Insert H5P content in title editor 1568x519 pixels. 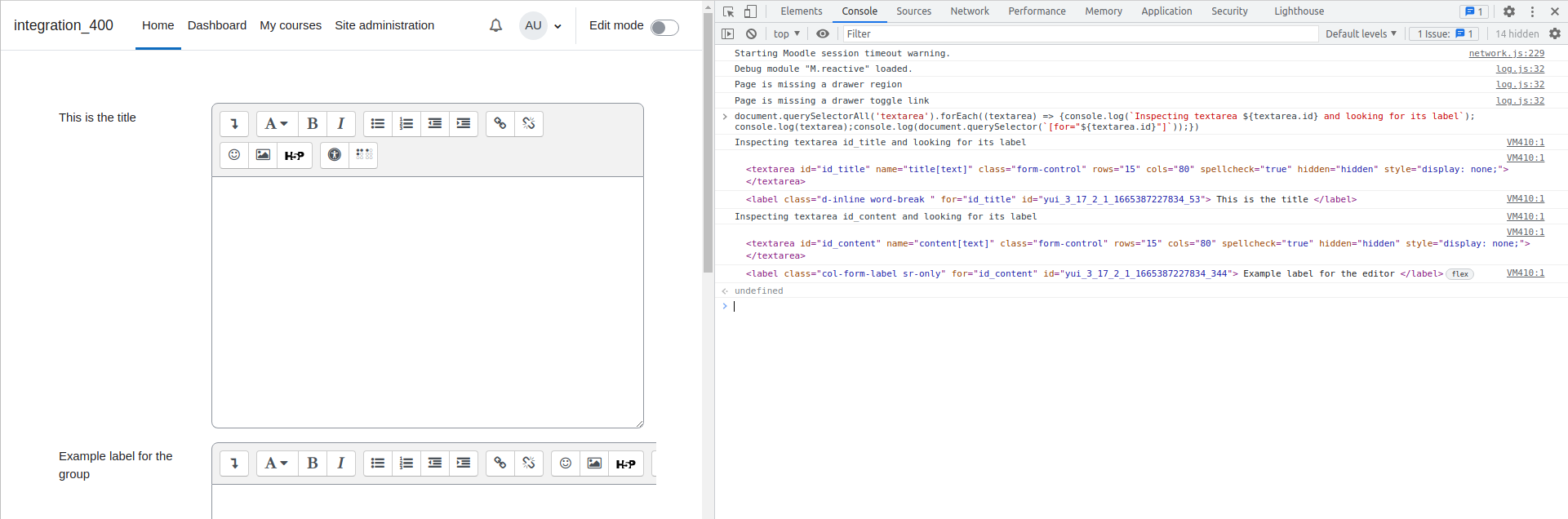click(295, 155)
